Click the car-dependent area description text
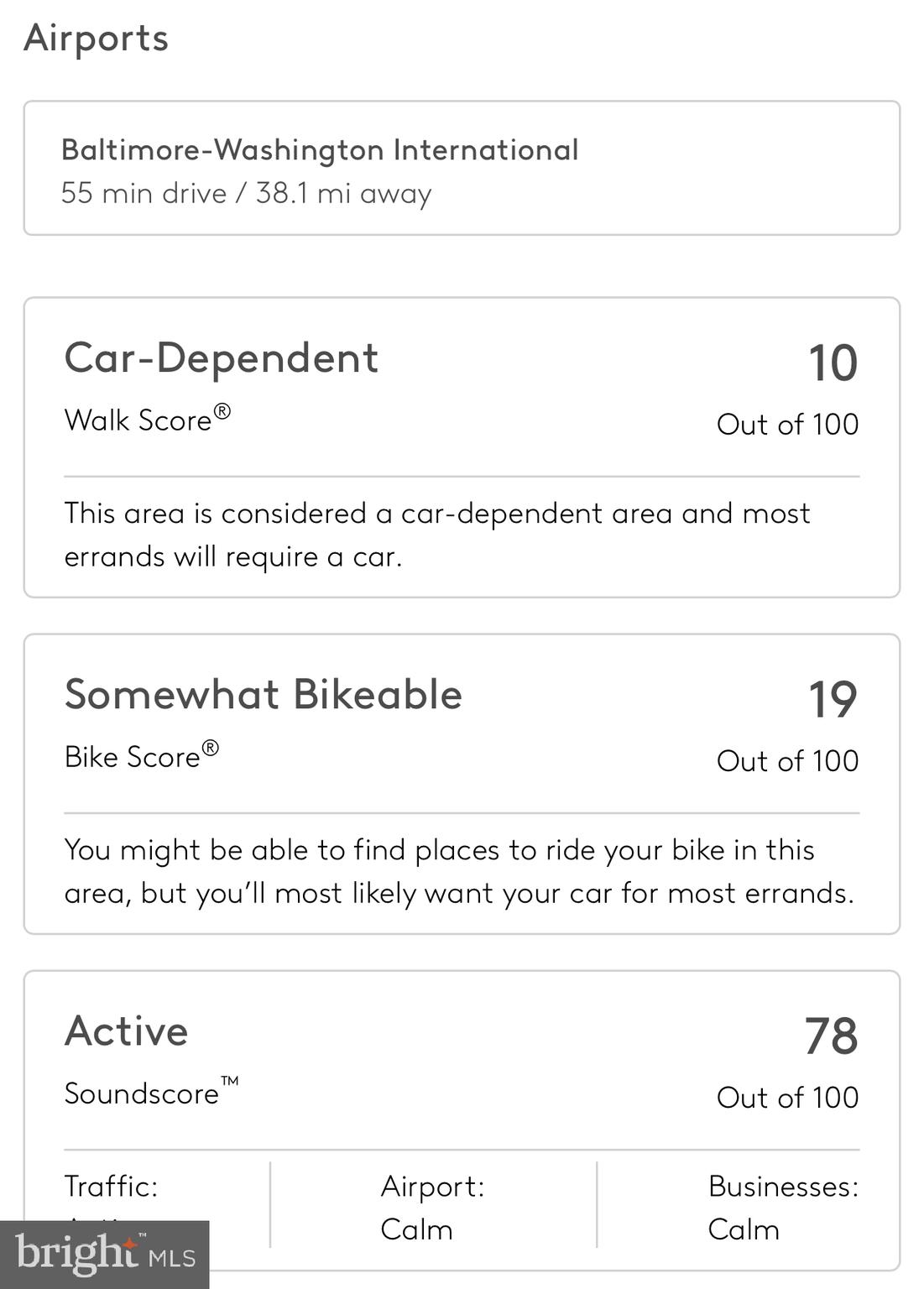Screen dimensions: 924x1289 click(437, 535)
